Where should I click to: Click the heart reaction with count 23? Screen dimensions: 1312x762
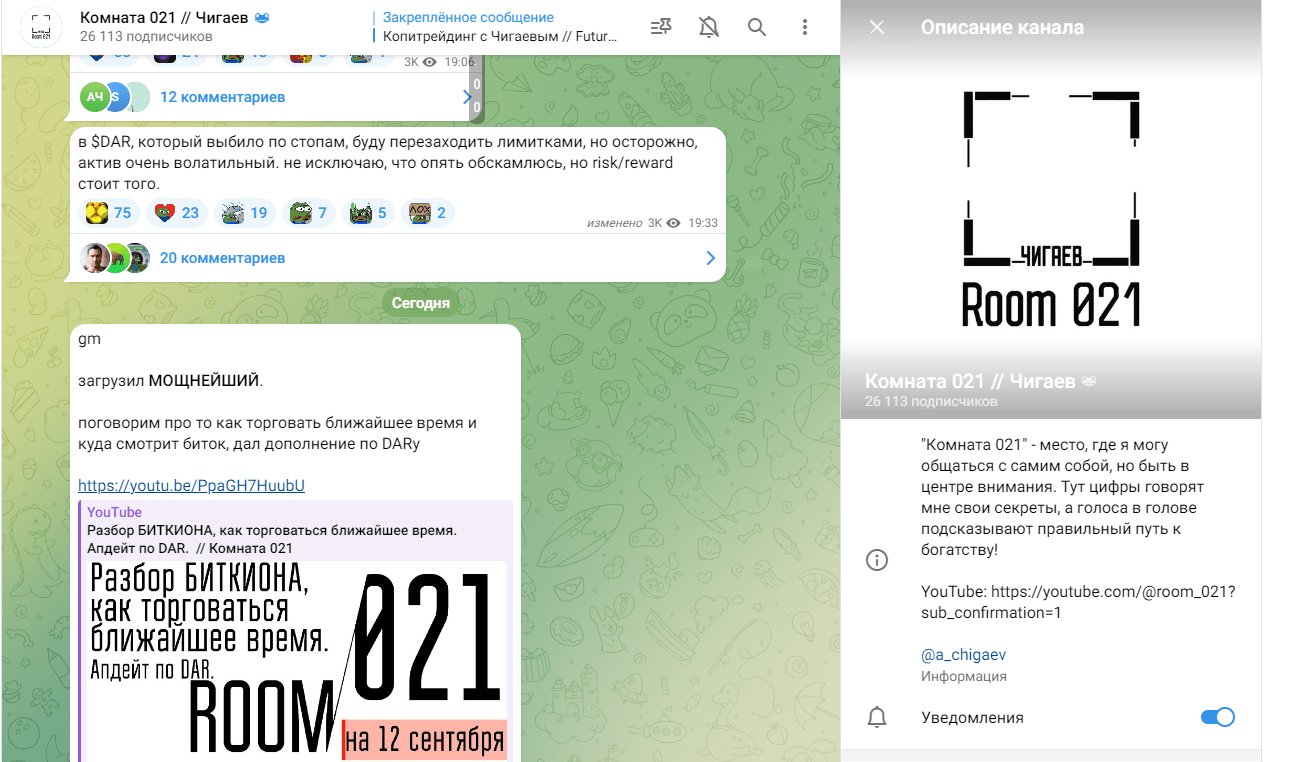176,212
